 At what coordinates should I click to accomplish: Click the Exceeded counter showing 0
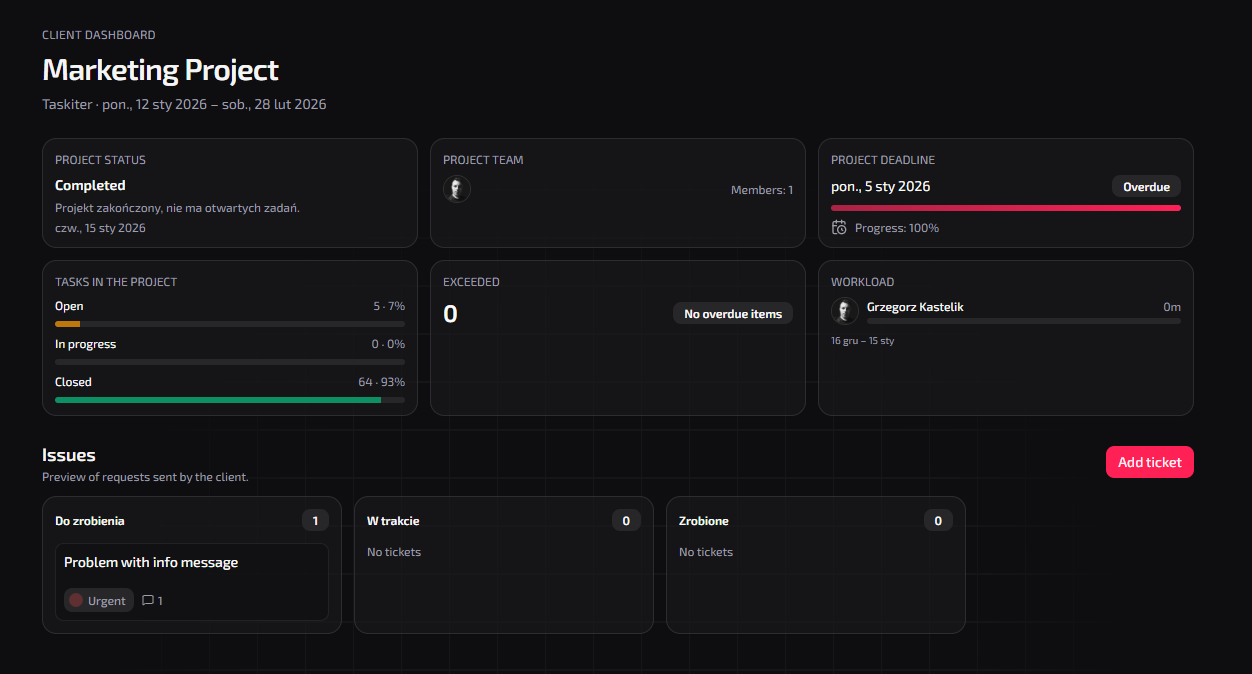point(450,313)
